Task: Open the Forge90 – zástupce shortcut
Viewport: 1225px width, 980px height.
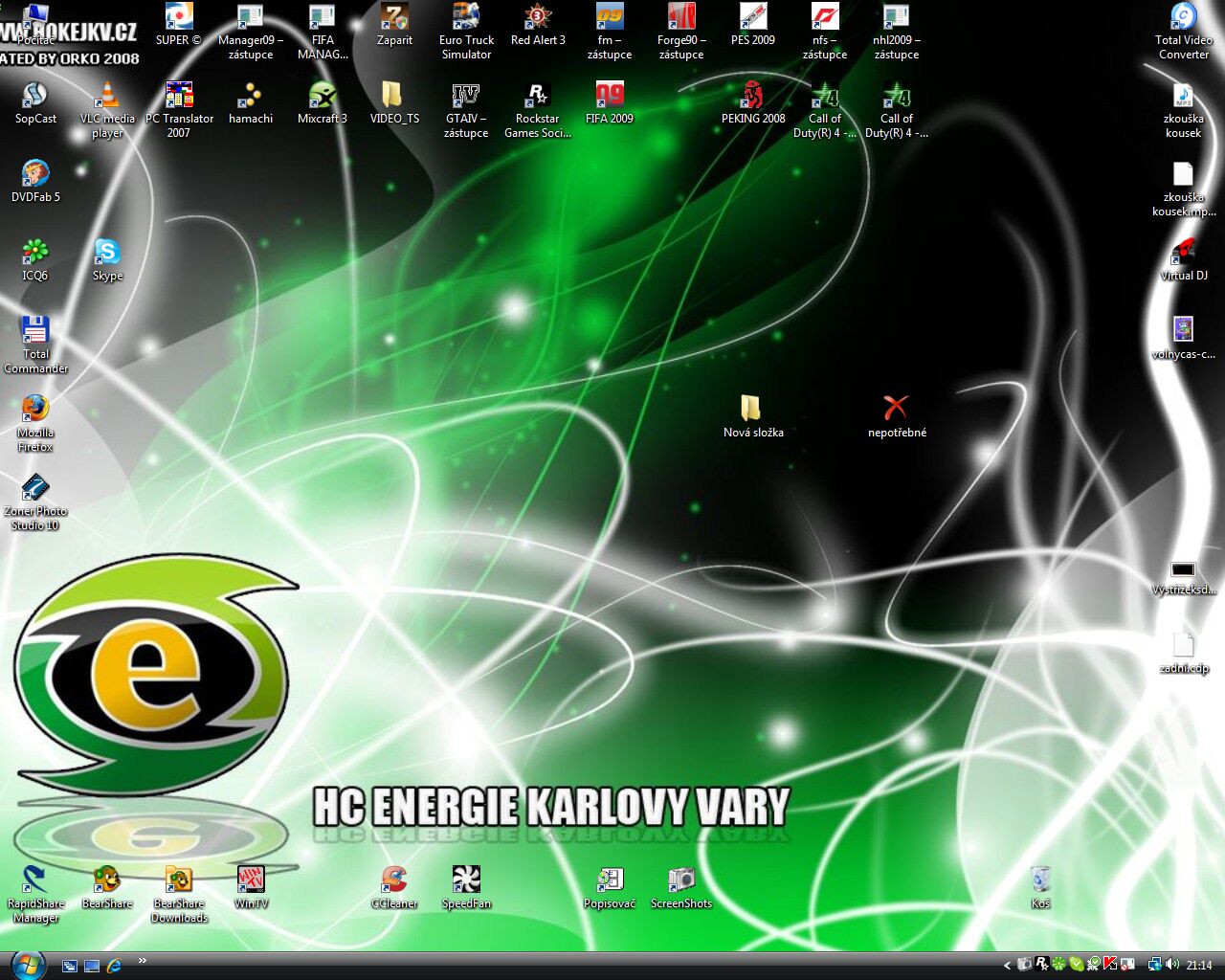Action: 681,32
